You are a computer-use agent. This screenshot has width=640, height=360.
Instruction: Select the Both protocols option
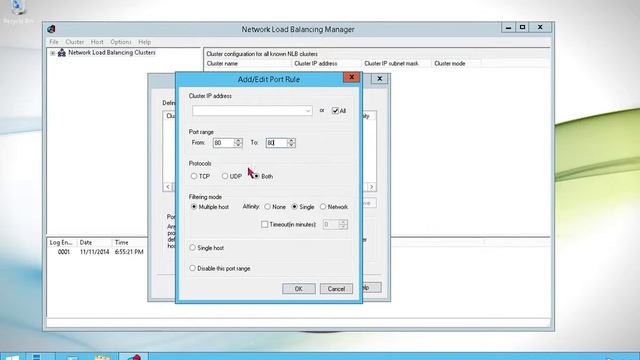pos(256,176)
